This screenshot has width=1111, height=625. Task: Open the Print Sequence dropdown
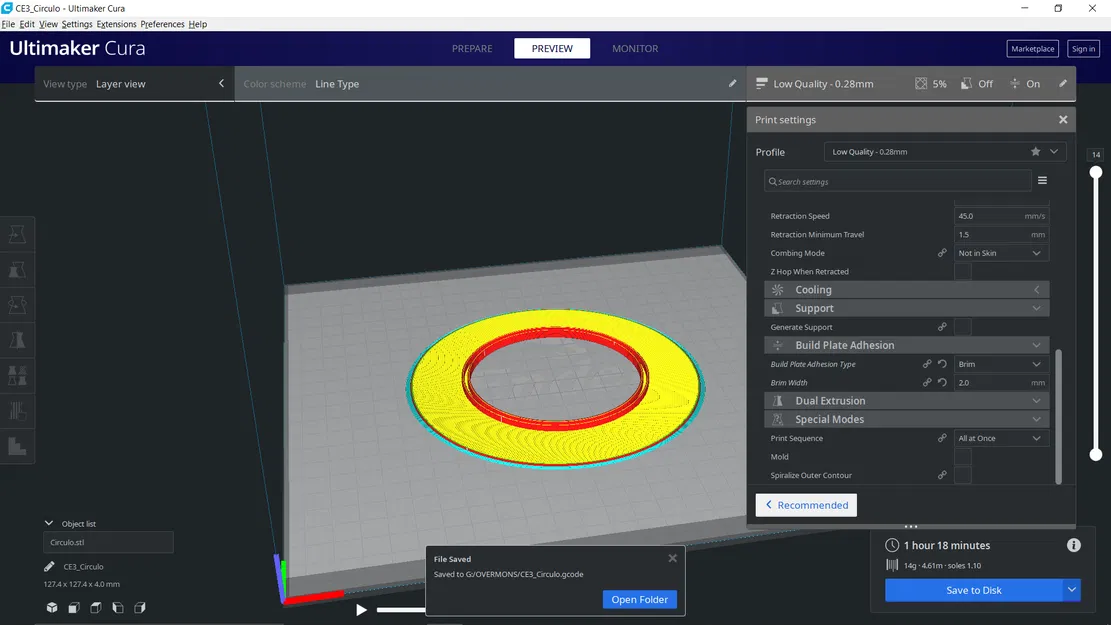(1000, 439)
